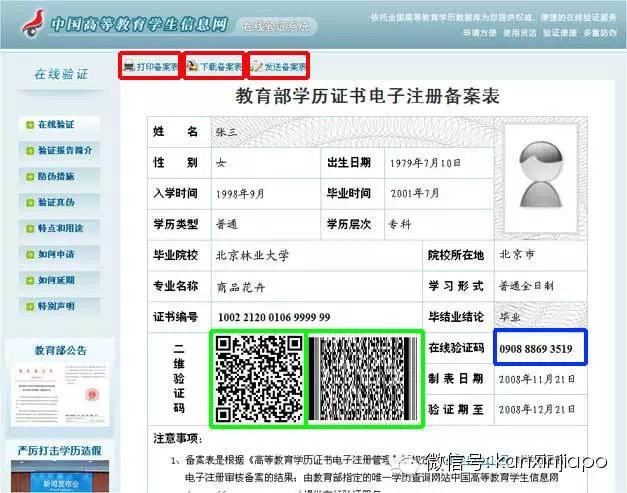Screen dimensions: 627x493
Task: Open 验证报告简介 in the sidebar
Action: coord(65,151)
